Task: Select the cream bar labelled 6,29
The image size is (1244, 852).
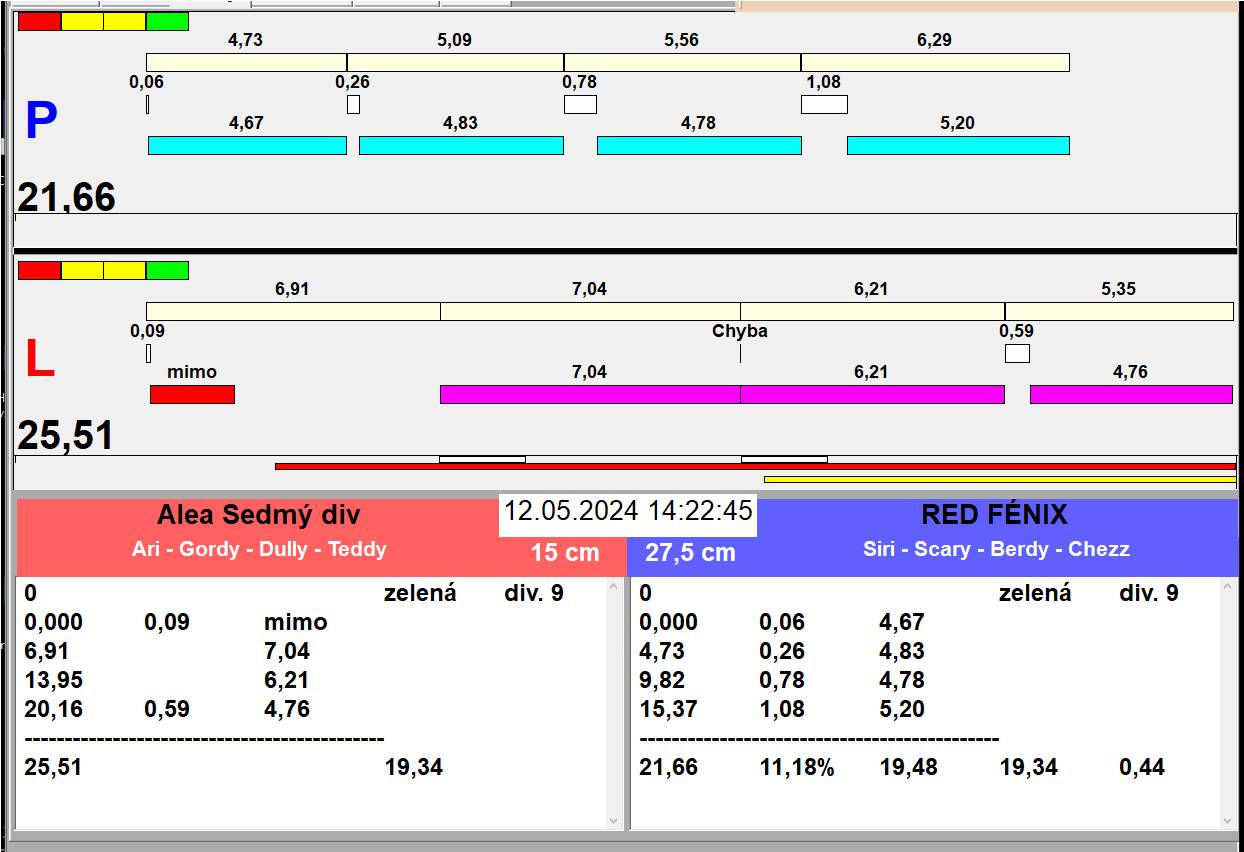Action: (935, 62)
